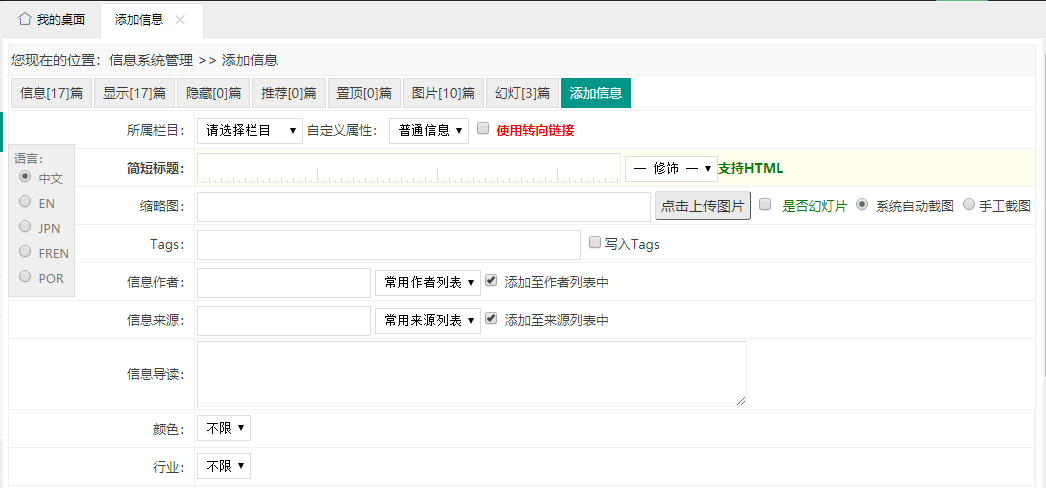Open the 普通信息 custom attribute dropdown

coord(428,130)
